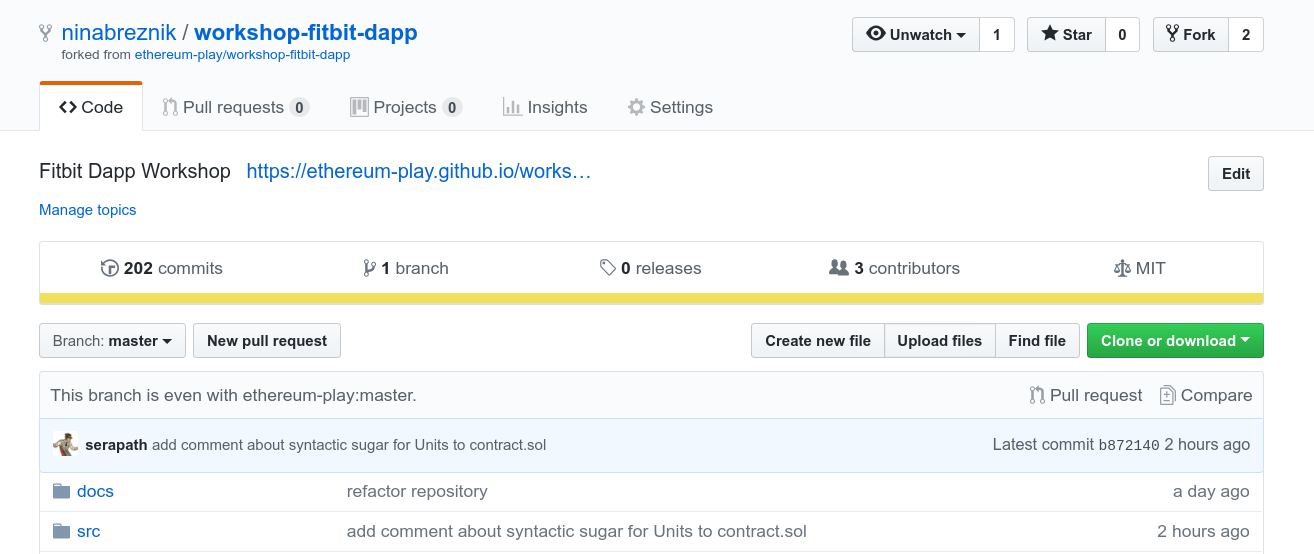Click the people icon beside 3 contributors
This screenshot has height=554, width=1314.
coord(839,268)
